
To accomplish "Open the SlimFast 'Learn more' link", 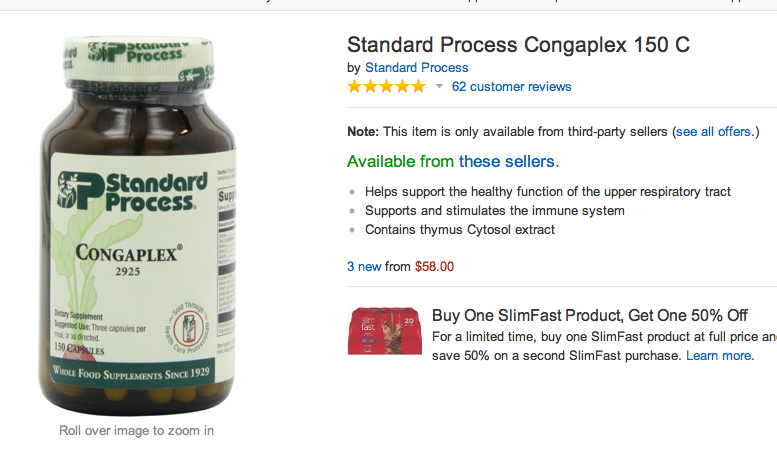I will click(x=718, y=355).
